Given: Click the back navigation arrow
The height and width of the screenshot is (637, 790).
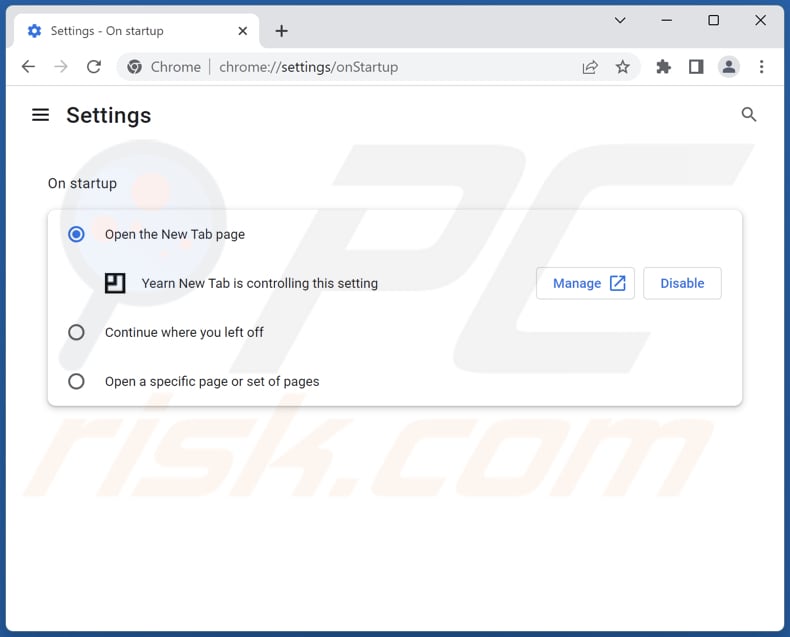Looking at the screenshot, I should [28, 67].
